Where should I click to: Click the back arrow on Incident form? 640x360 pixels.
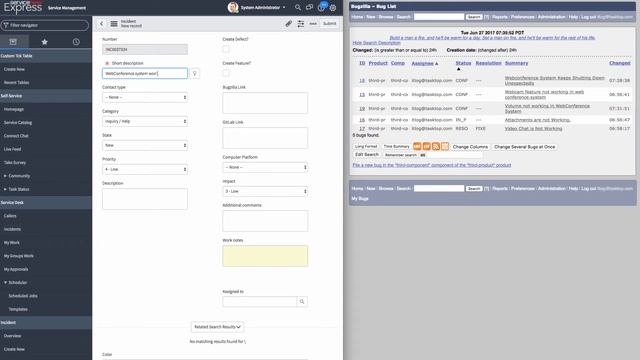tap(102, 24)
